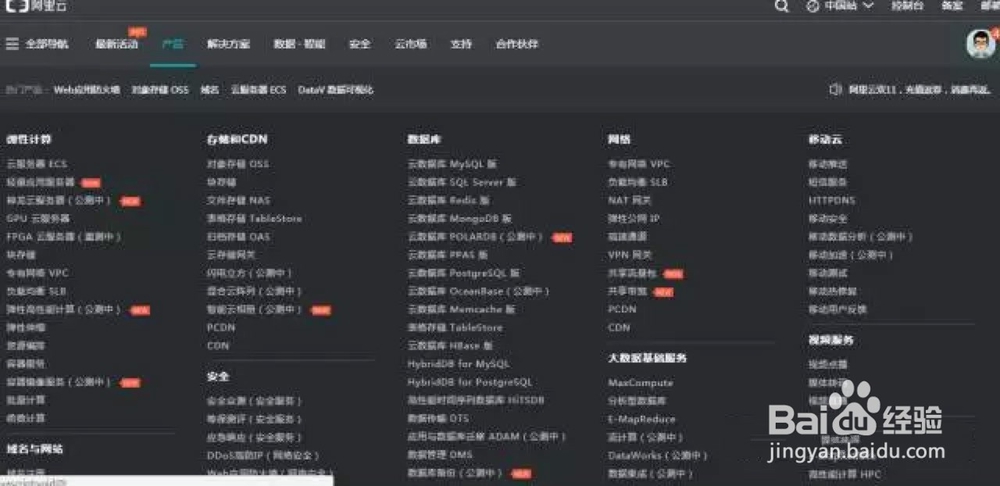This screenshot has width=1000, height=486.
Task: Open the E-MapReduce link
Action: (x=642, y=419)
